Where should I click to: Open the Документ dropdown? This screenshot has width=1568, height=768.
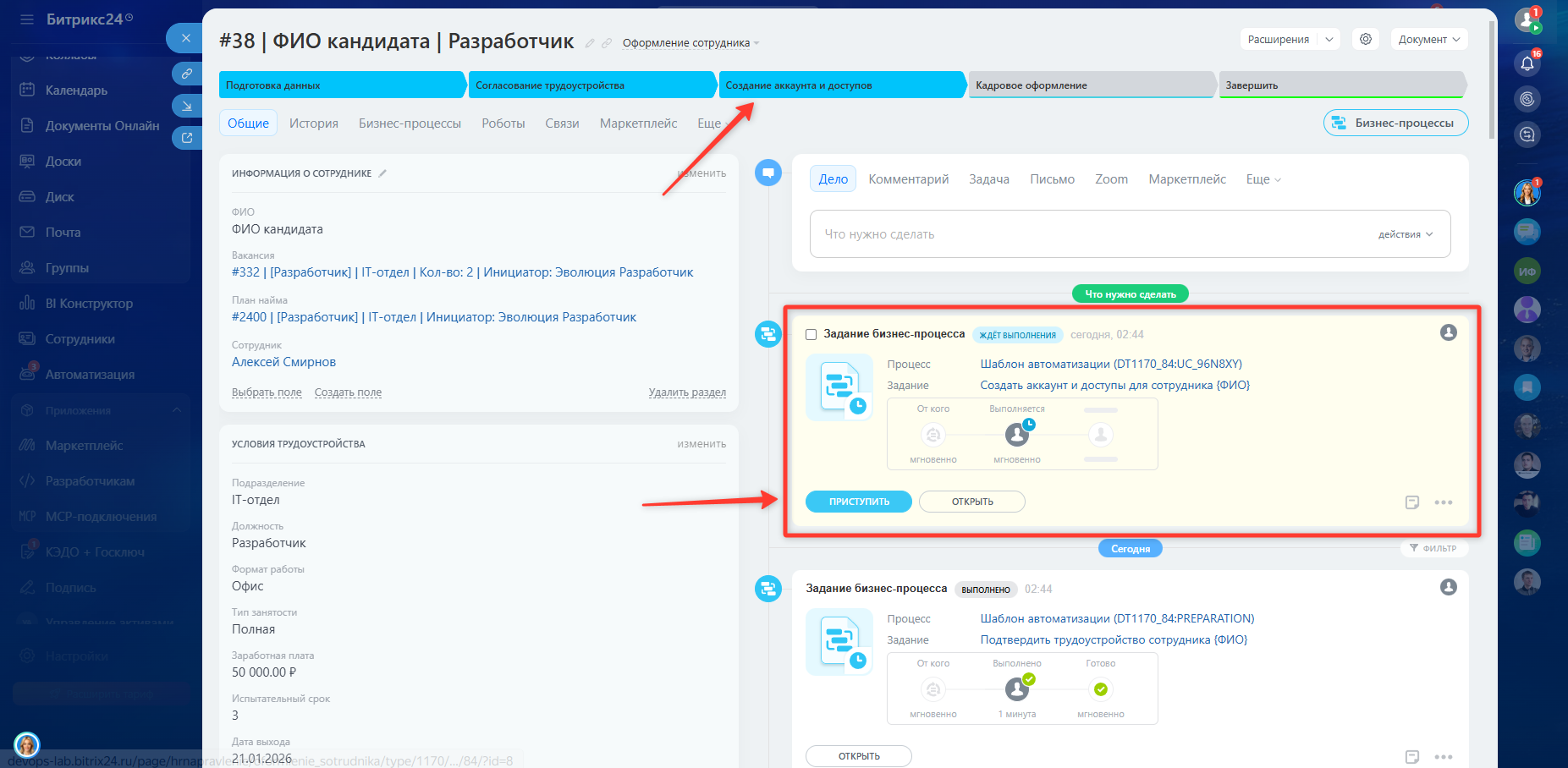(1429, 39)
